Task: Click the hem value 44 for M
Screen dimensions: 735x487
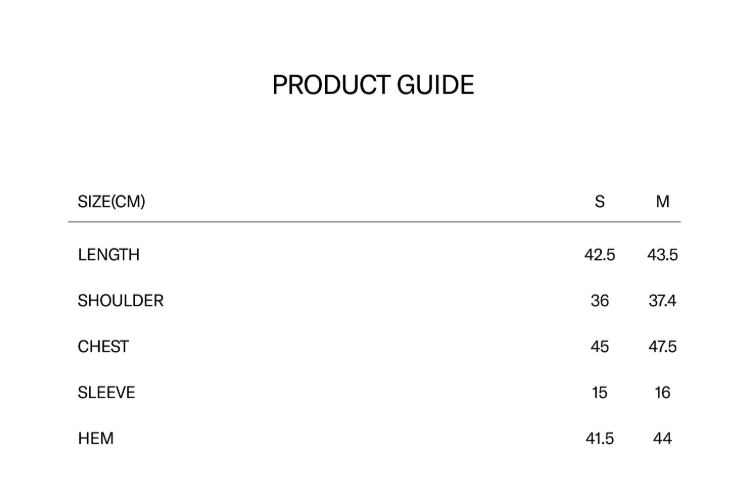Action: coord(662,439)
